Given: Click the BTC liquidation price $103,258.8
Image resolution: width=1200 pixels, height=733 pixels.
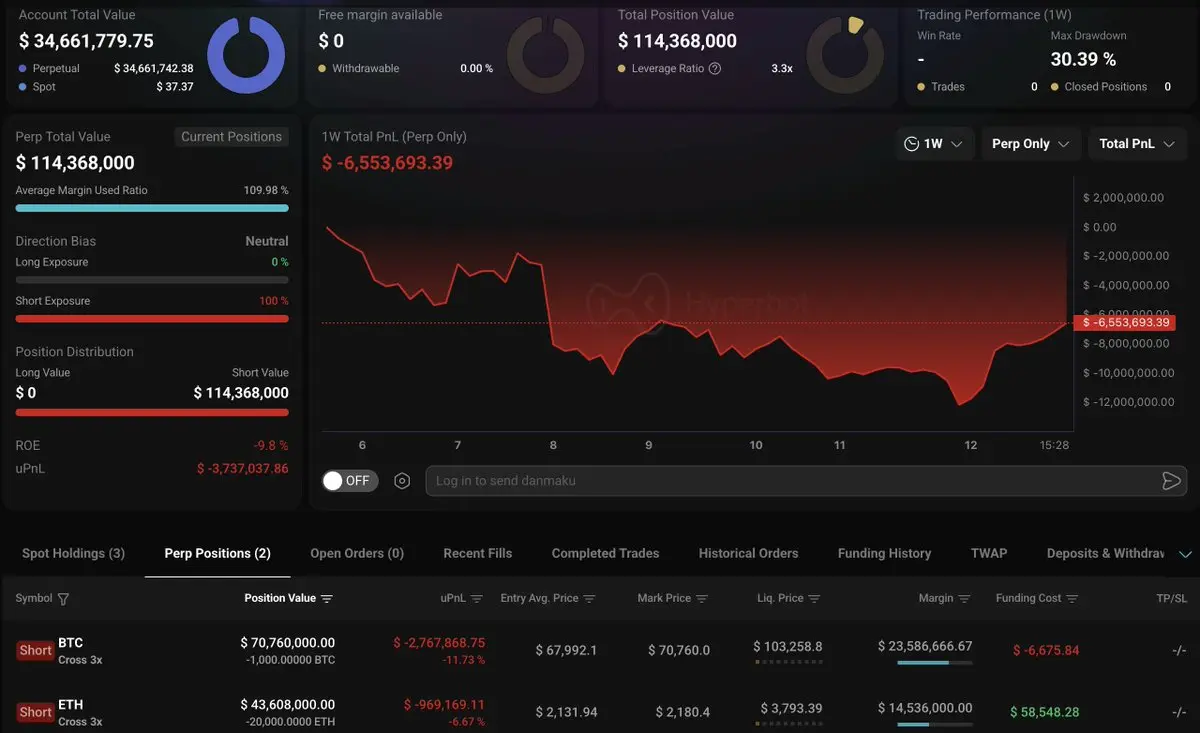Looking at the screenshot, I should point(788,647).
